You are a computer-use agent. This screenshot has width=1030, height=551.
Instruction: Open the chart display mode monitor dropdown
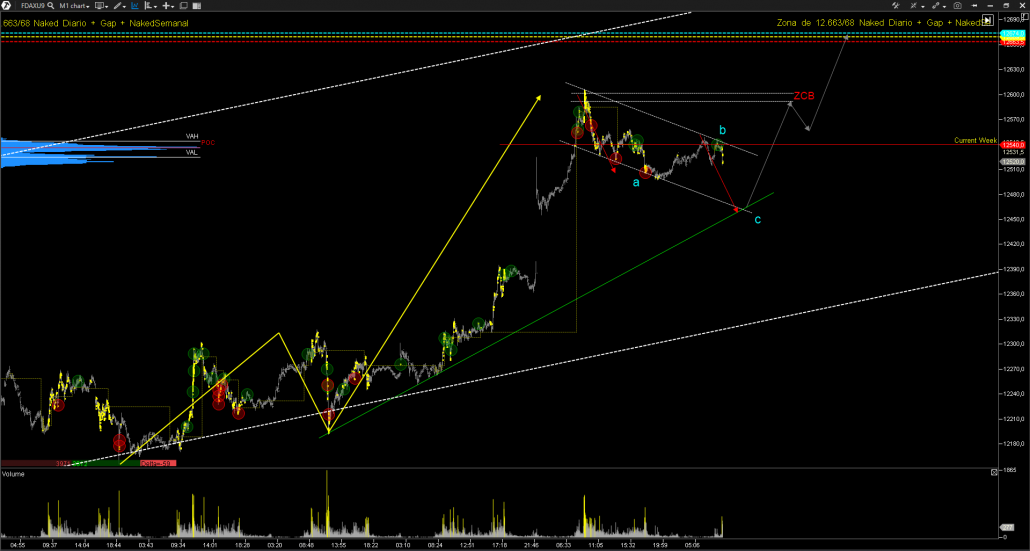tap(101, 5)
